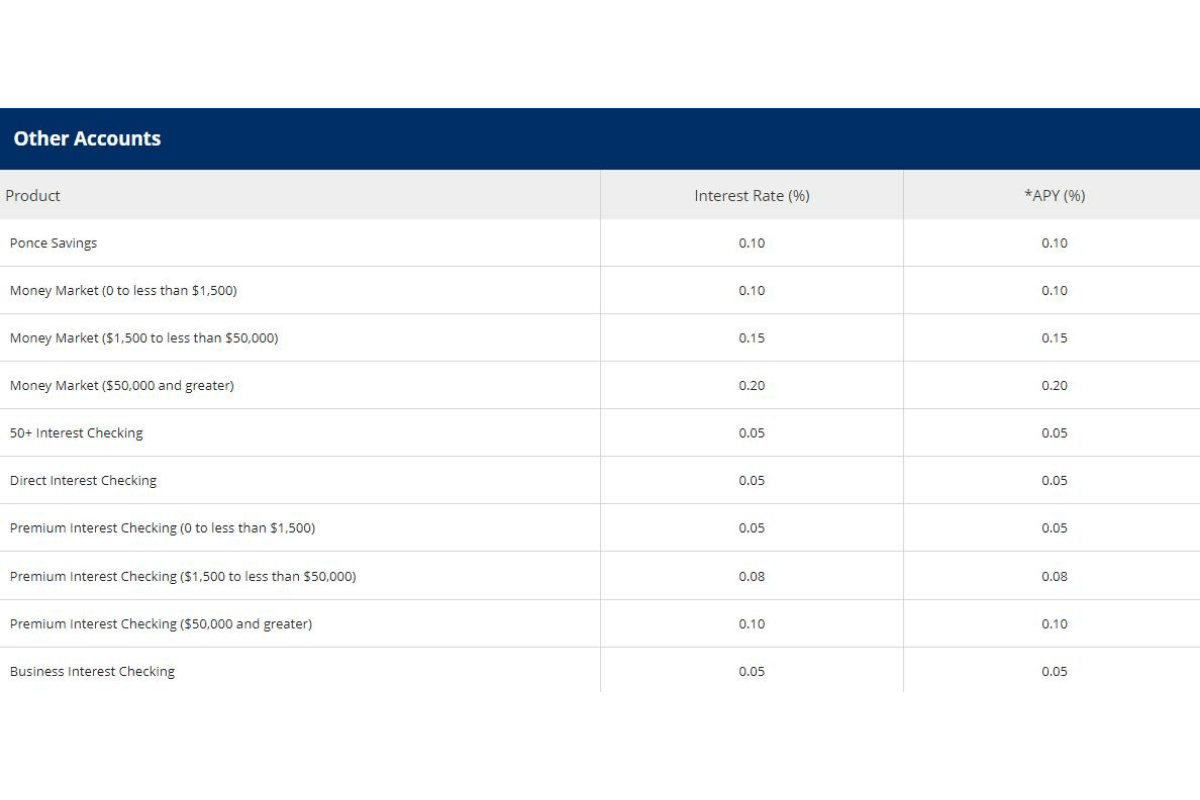Select the "Ponce Savings" product name
1200x800 pixels.
coord(54,243)
